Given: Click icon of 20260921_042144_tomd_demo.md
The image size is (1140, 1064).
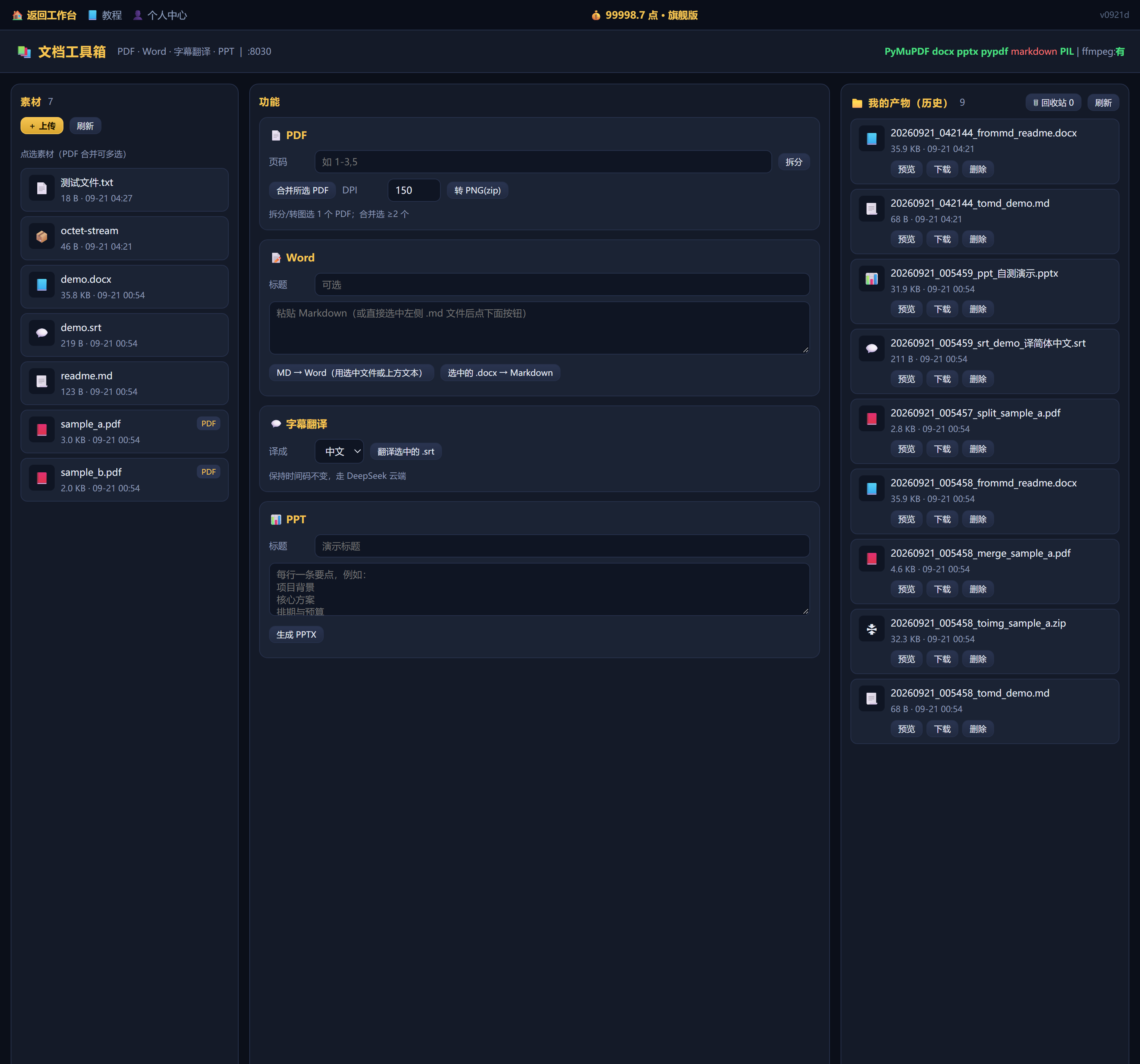Looking at the screenshot, I should pos(871,209).
